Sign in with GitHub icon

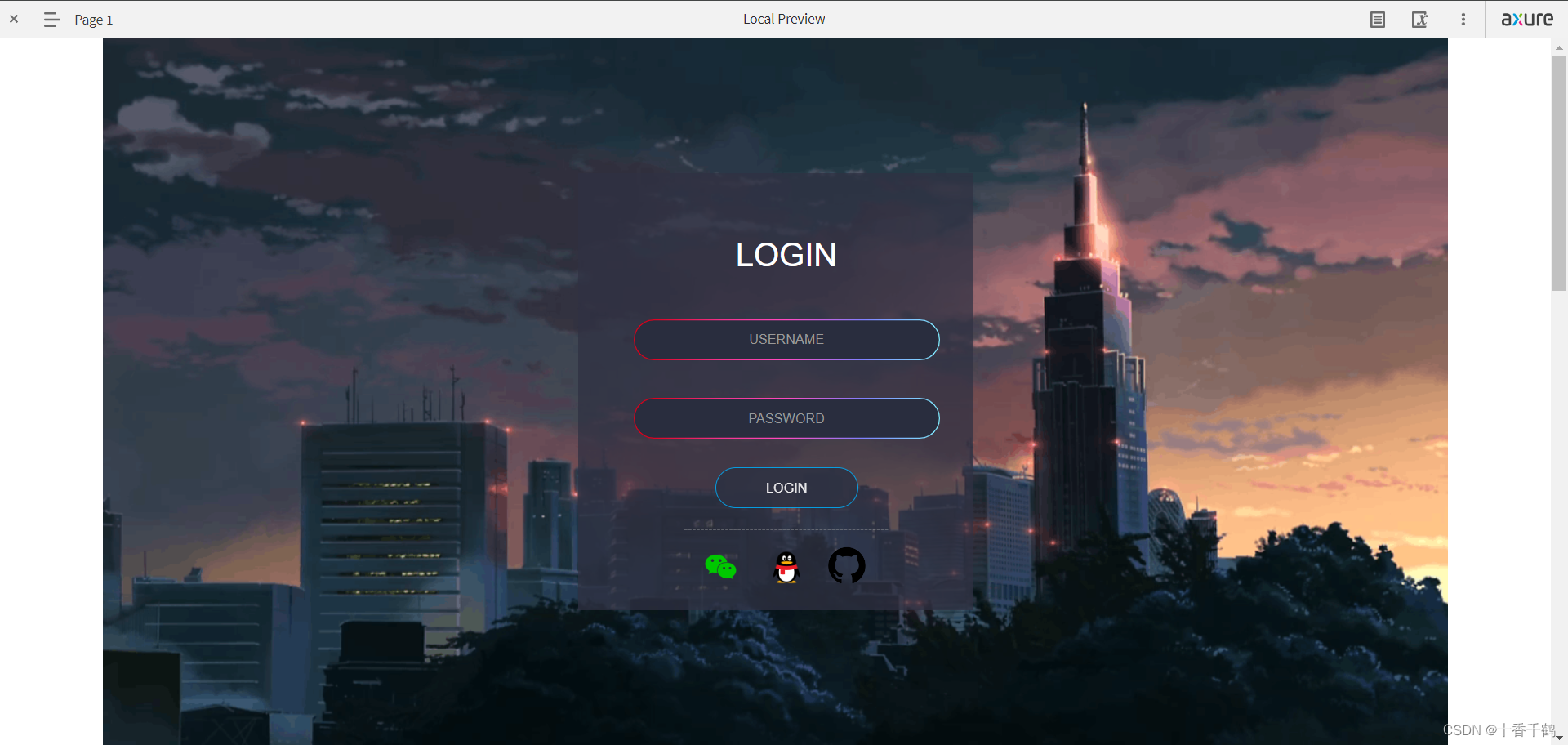(847, 565)
